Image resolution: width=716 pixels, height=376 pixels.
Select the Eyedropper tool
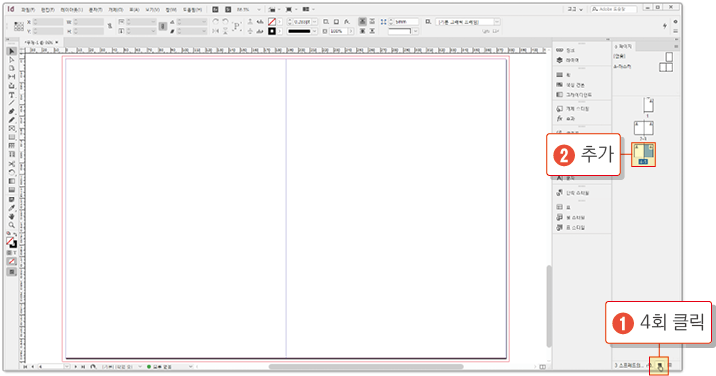pos(12,208)
